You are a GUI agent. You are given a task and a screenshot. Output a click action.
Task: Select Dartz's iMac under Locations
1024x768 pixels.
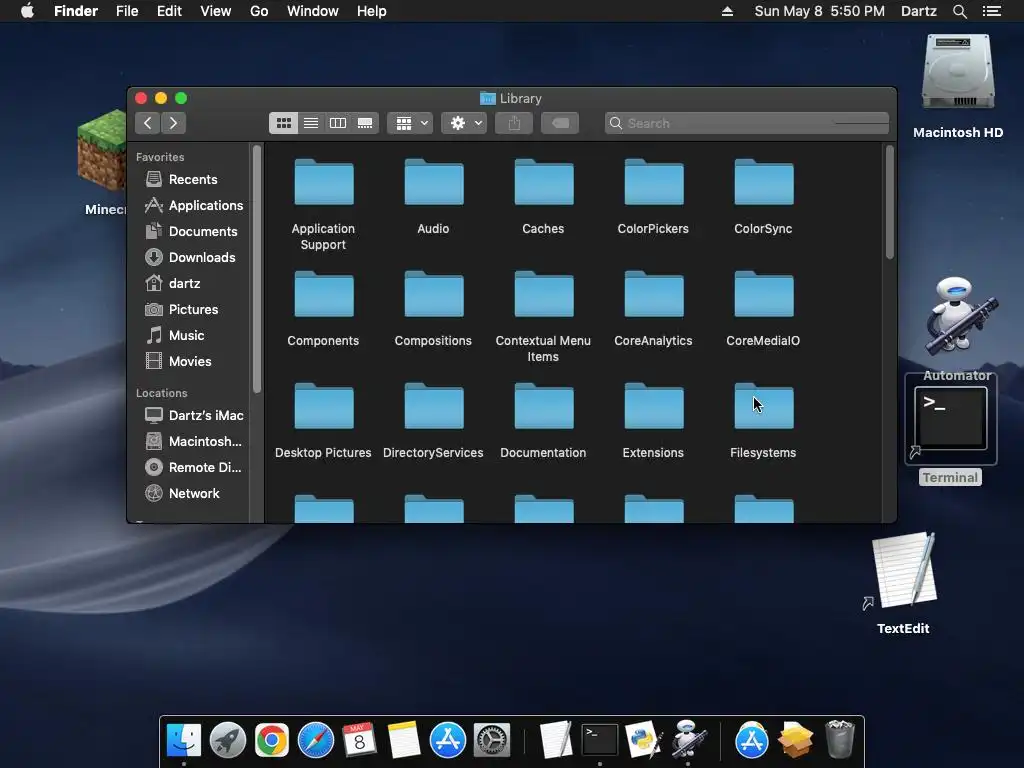coord(195,415)
